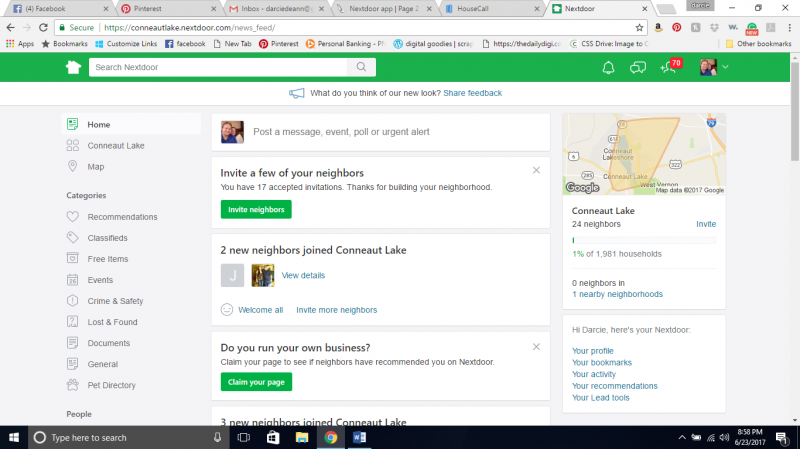Open the notifications bell icon
This screenshot has height=449, width=800.
coord(608,67)
